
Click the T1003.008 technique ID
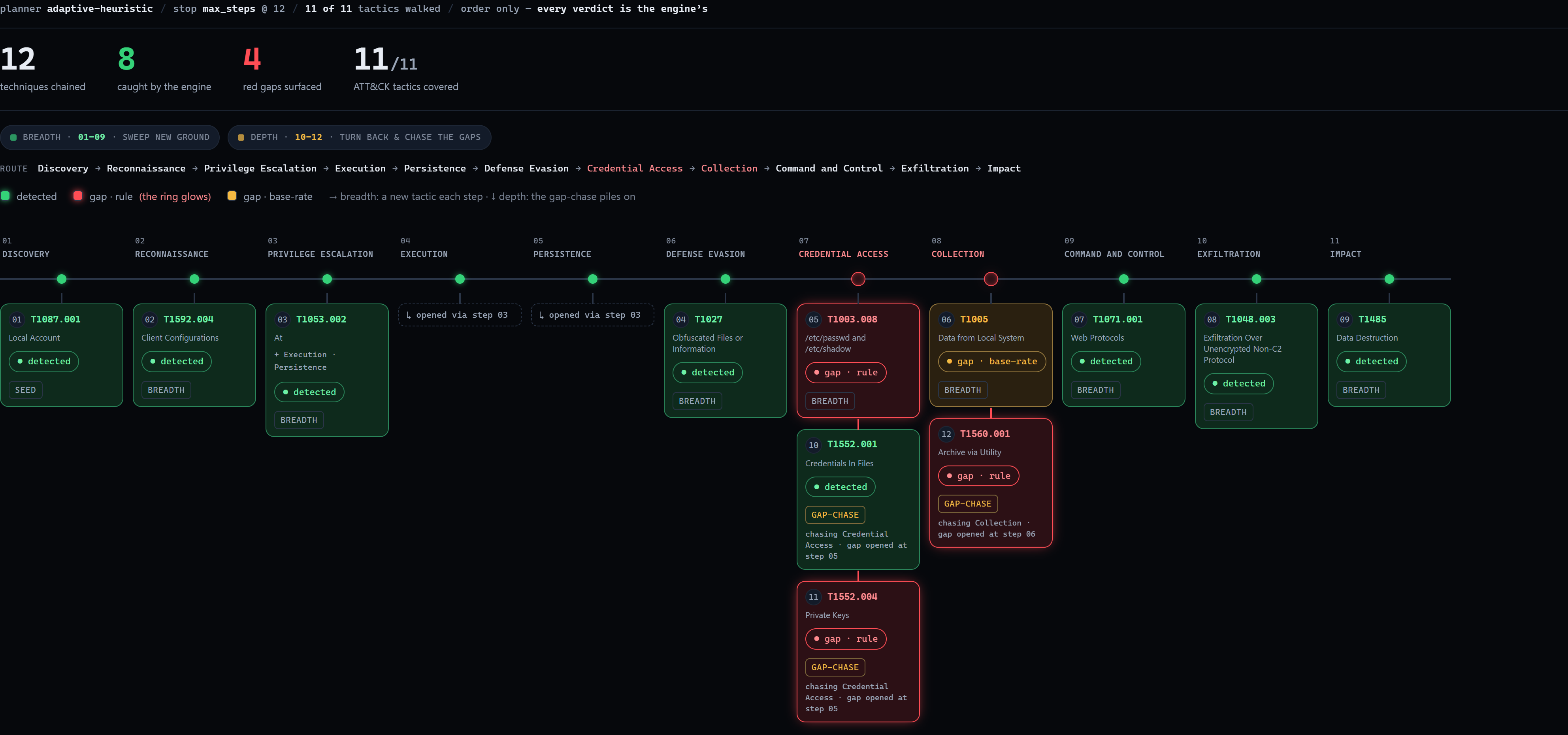pos(852,319)
